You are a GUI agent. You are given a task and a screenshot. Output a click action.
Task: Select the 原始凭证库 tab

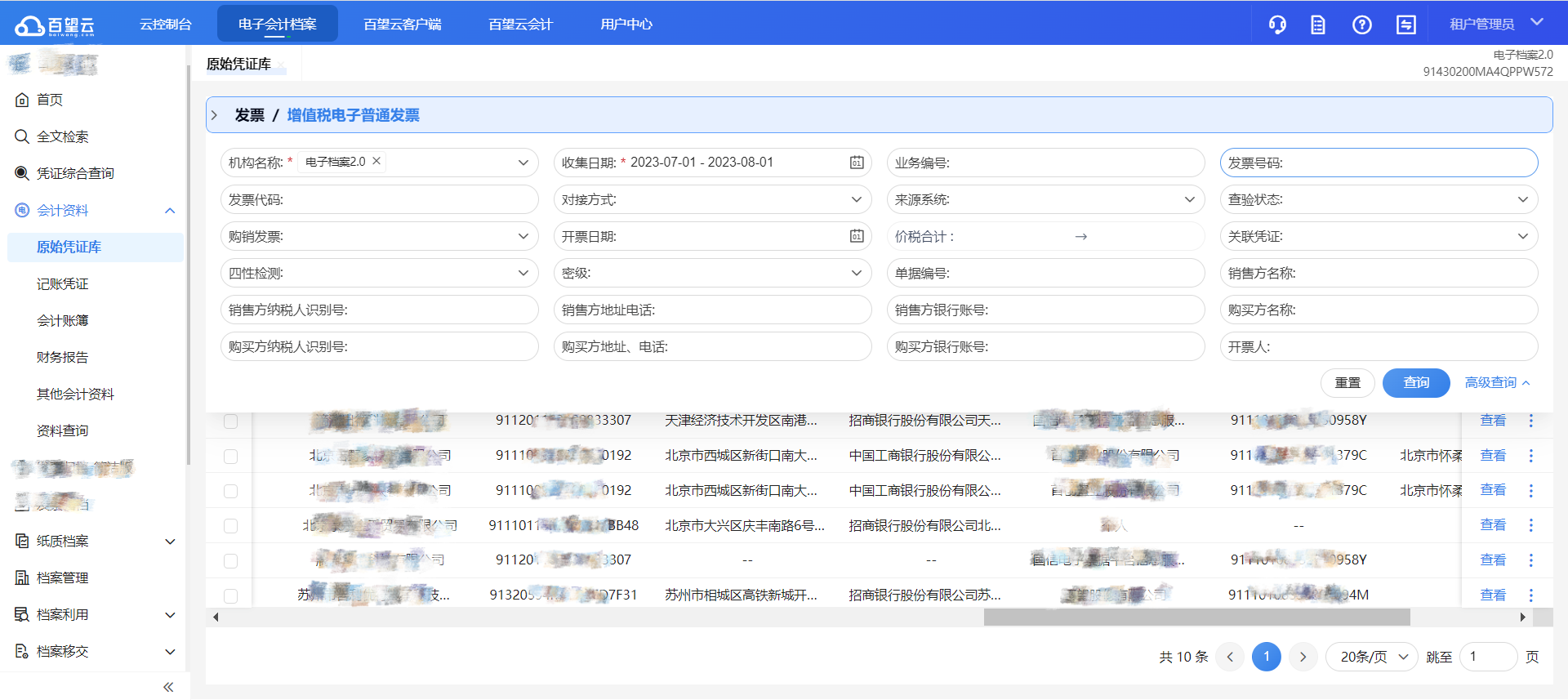coord(238,64)
